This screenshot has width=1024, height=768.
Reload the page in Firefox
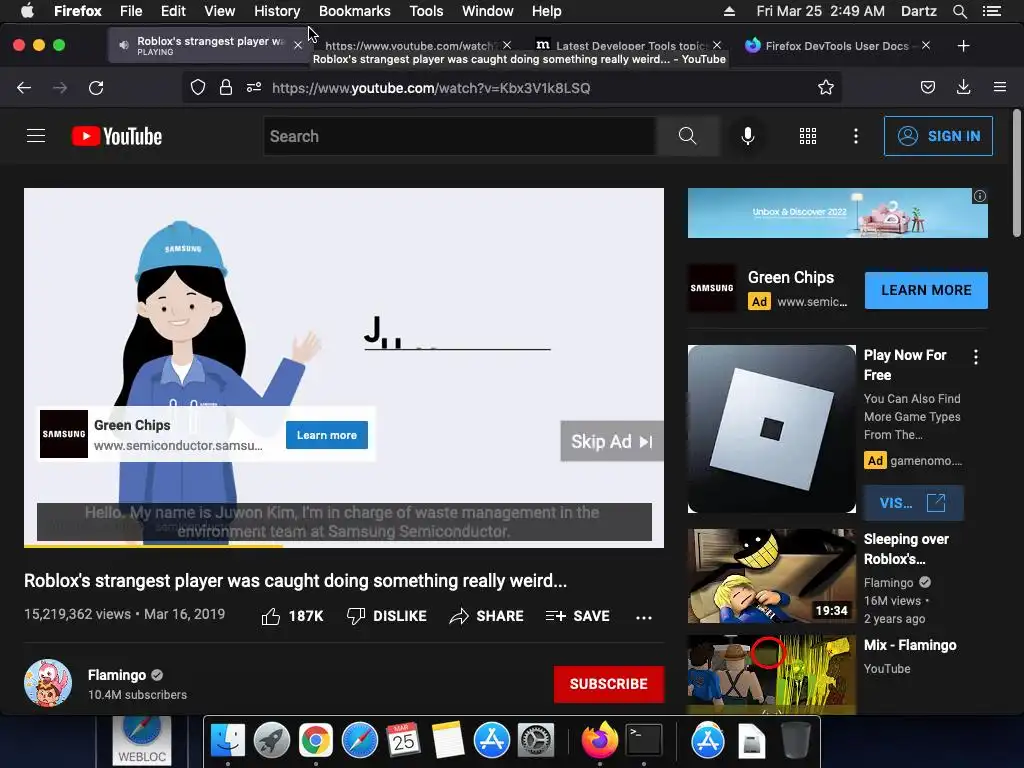click(x=96, y=88)
